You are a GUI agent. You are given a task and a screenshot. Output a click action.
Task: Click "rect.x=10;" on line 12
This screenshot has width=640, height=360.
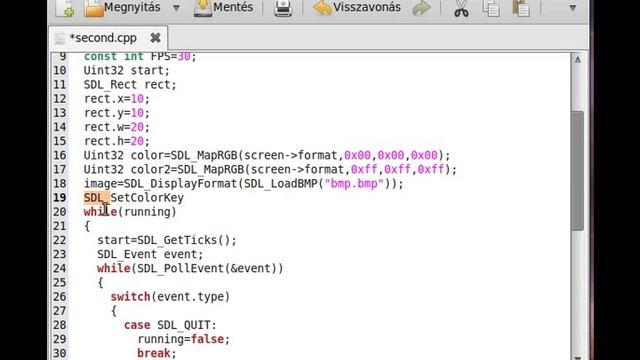coord(117,99)
